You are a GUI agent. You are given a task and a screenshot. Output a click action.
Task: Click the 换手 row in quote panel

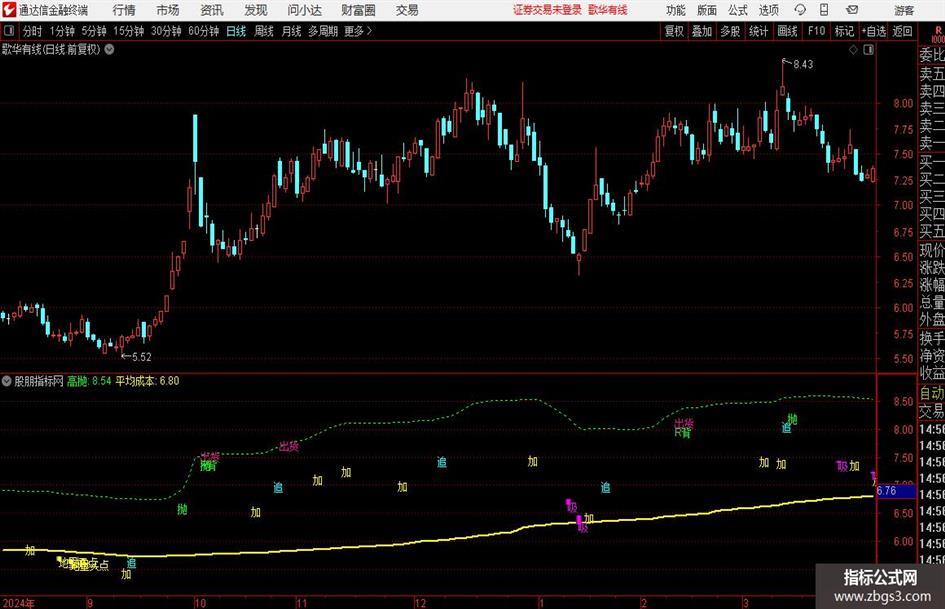click(x=932, y=338)
